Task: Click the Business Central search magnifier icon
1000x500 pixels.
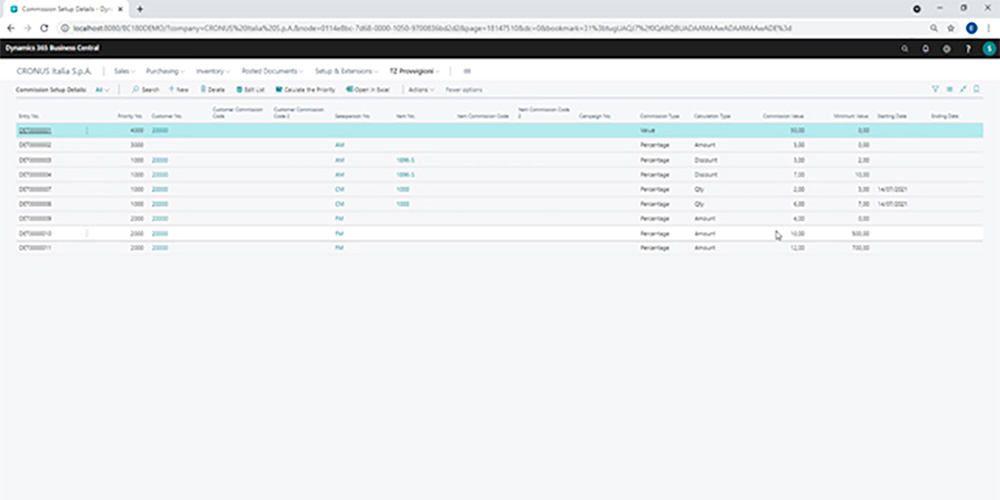Action: pos(905,48)
